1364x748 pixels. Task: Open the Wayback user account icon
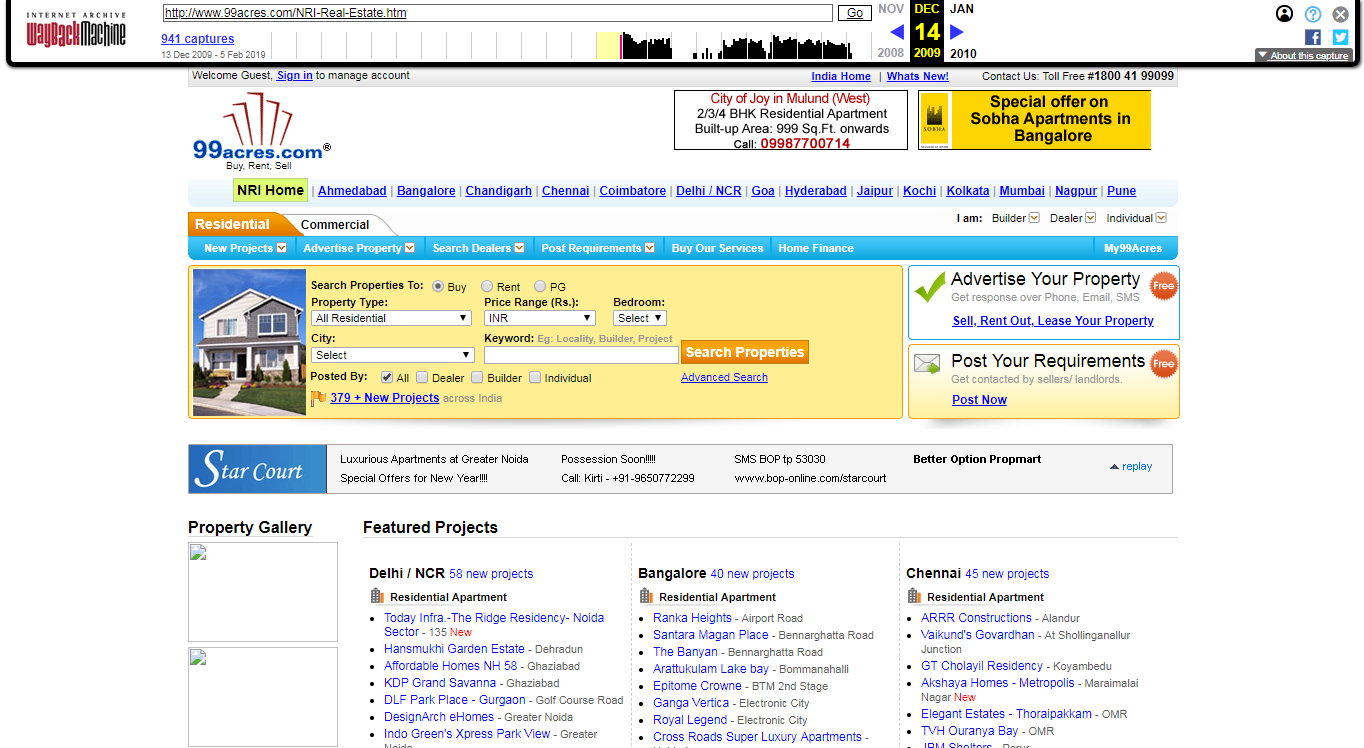[x=1285, y=14]
